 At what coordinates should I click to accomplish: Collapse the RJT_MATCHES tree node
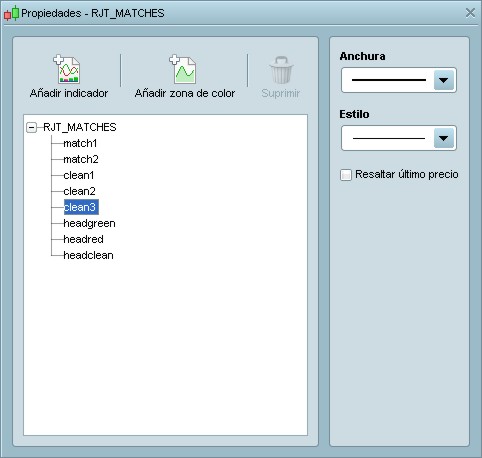[31, 127]
